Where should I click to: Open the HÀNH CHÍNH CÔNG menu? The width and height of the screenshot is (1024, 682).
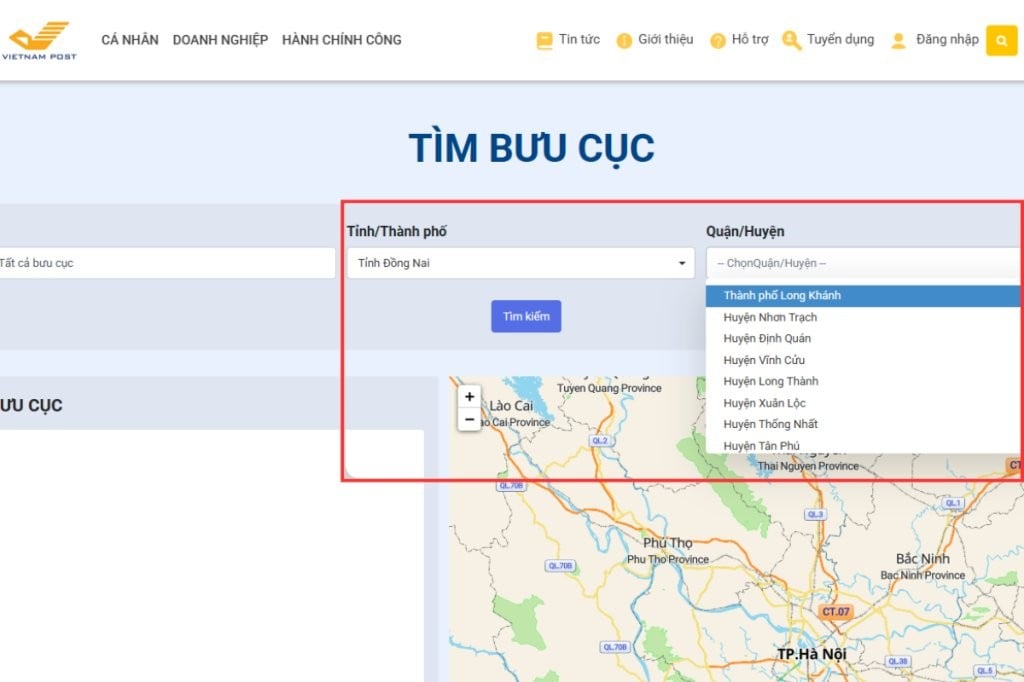click(x=342, y=40)
